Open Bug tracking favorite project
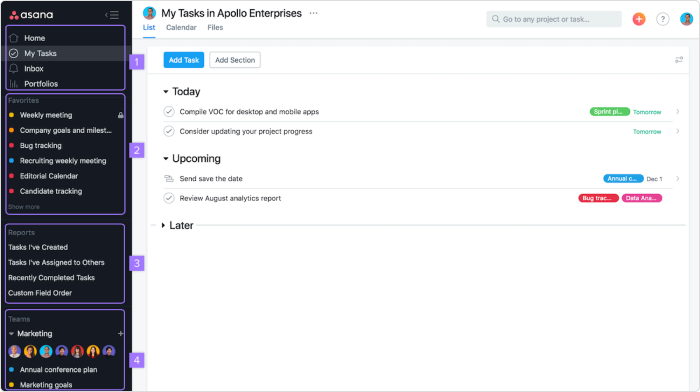This screenshot has width=700, height=392. (41, 146)
